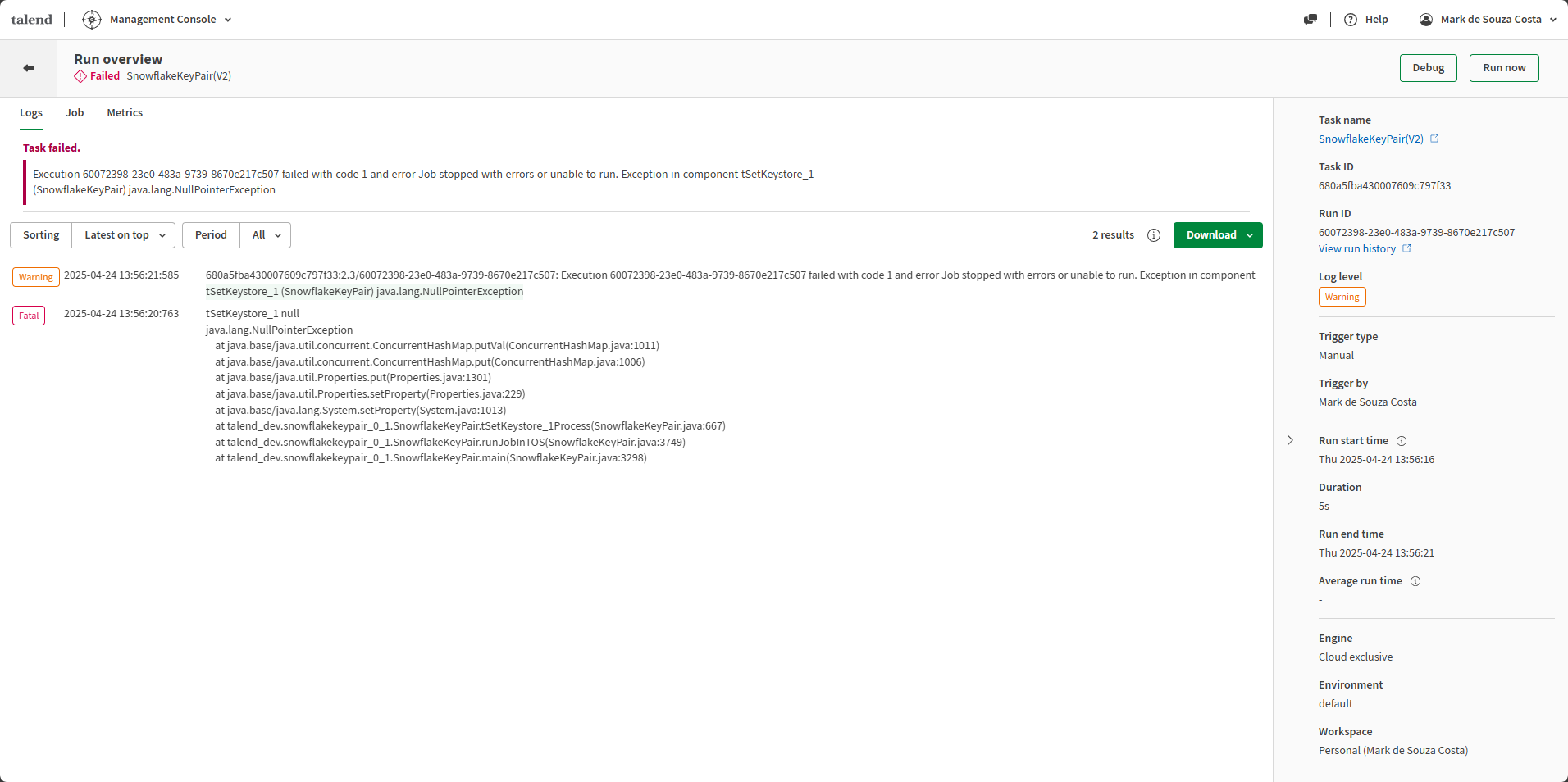Switch to the Metrics tab

(x=124, y=112)
